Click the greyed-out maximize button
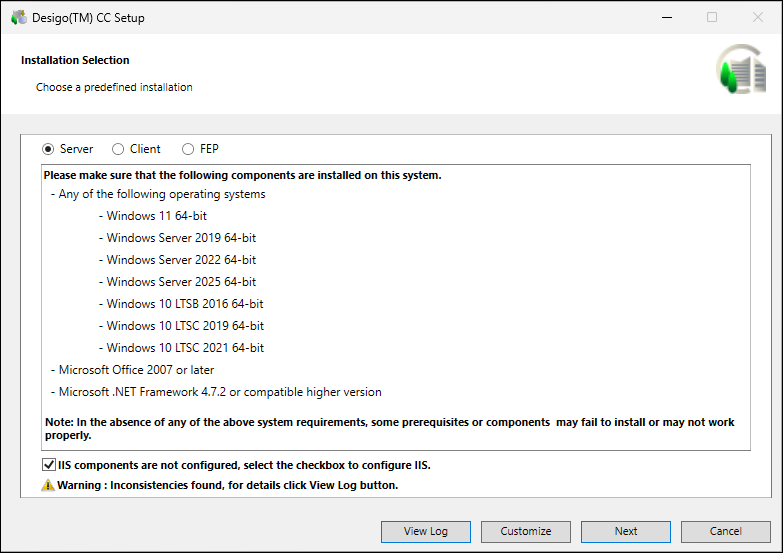This screenshot has height=553, width=783. (712, 17)
